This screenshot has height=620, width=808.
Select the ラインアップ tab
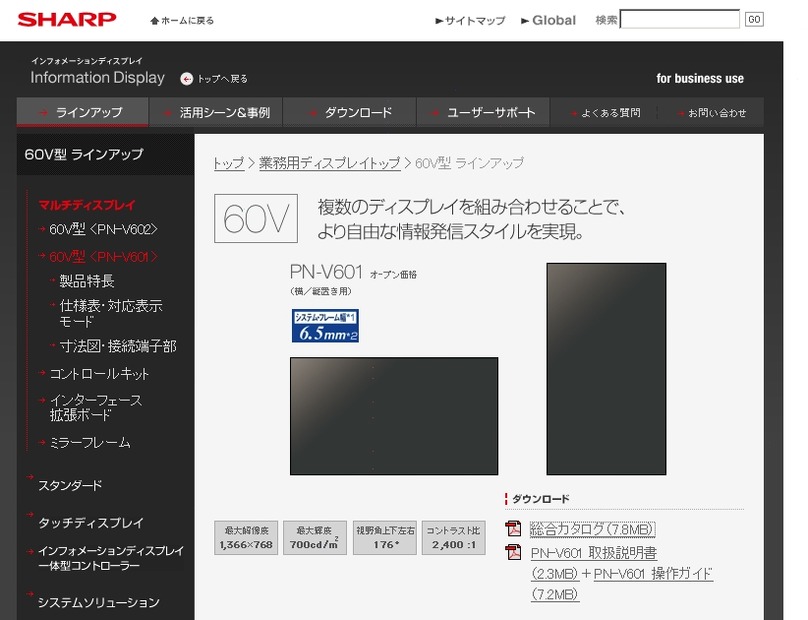82,112
